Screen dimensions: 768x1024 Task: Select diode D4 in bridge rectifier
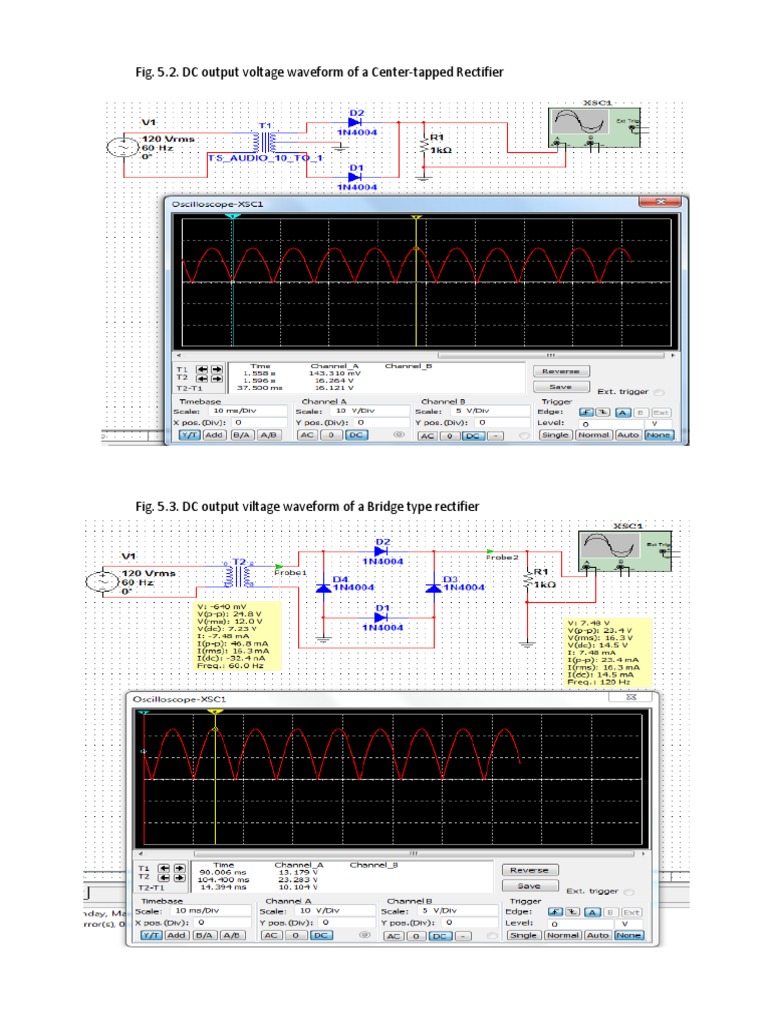pos(324,587)
